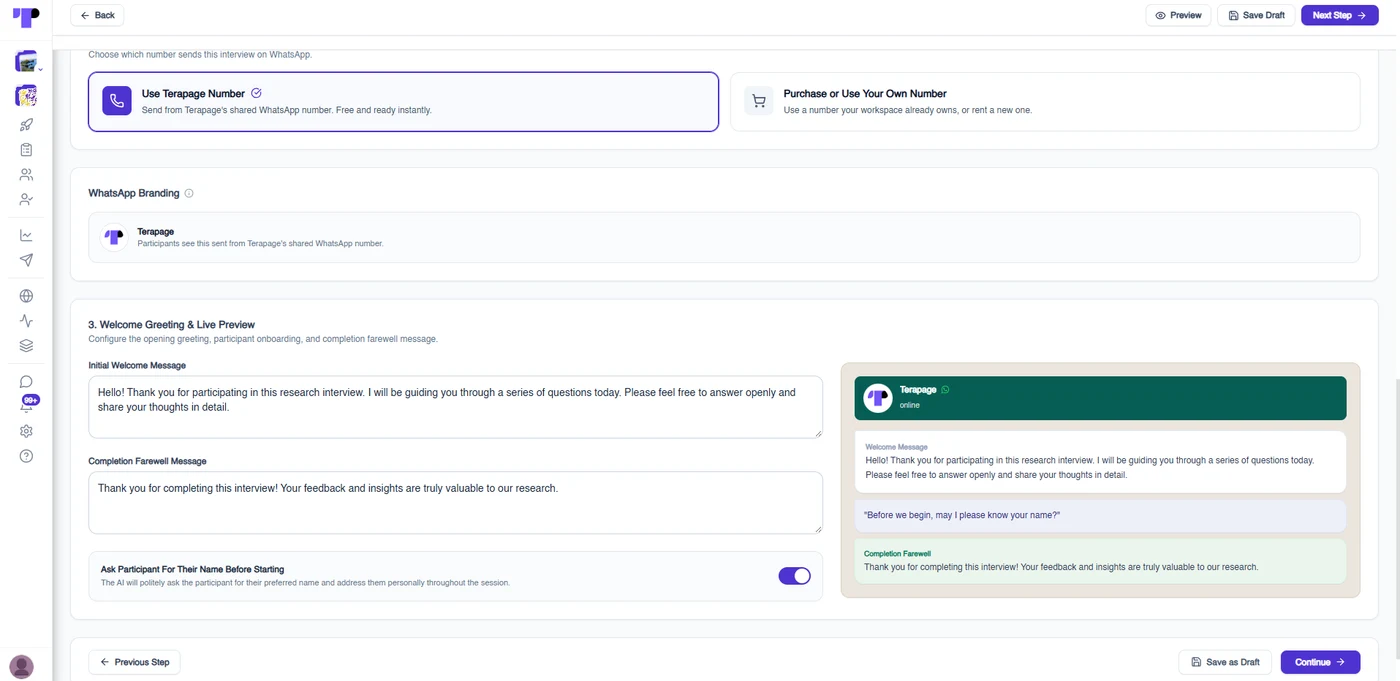Click Save Draft in the top bar
This screenshot has height=681, width=1400.
(1256, 15)
